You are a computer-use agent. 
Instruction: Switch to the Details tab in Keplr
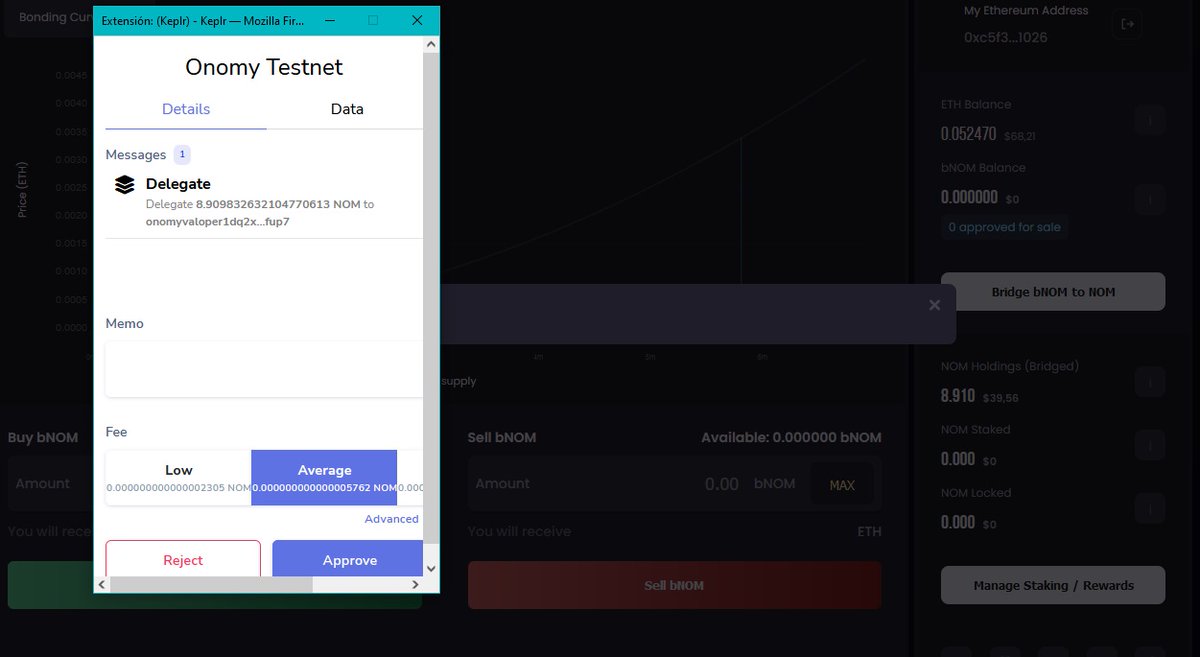[x=186, y=109]
